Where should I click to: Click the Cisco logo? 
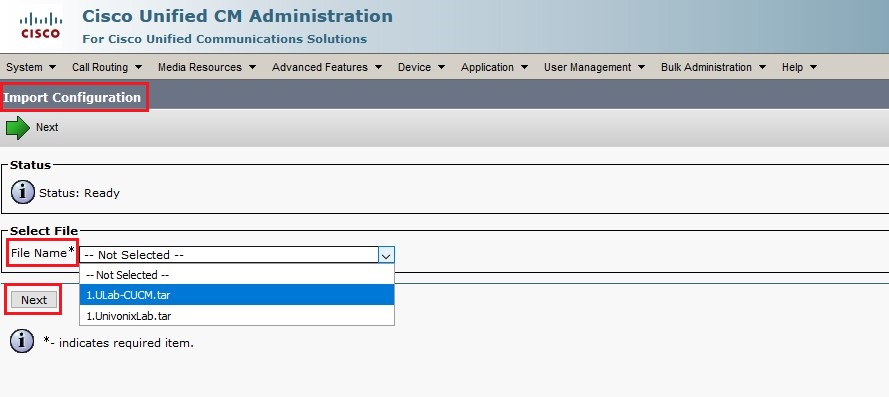(x=40, y=26)
